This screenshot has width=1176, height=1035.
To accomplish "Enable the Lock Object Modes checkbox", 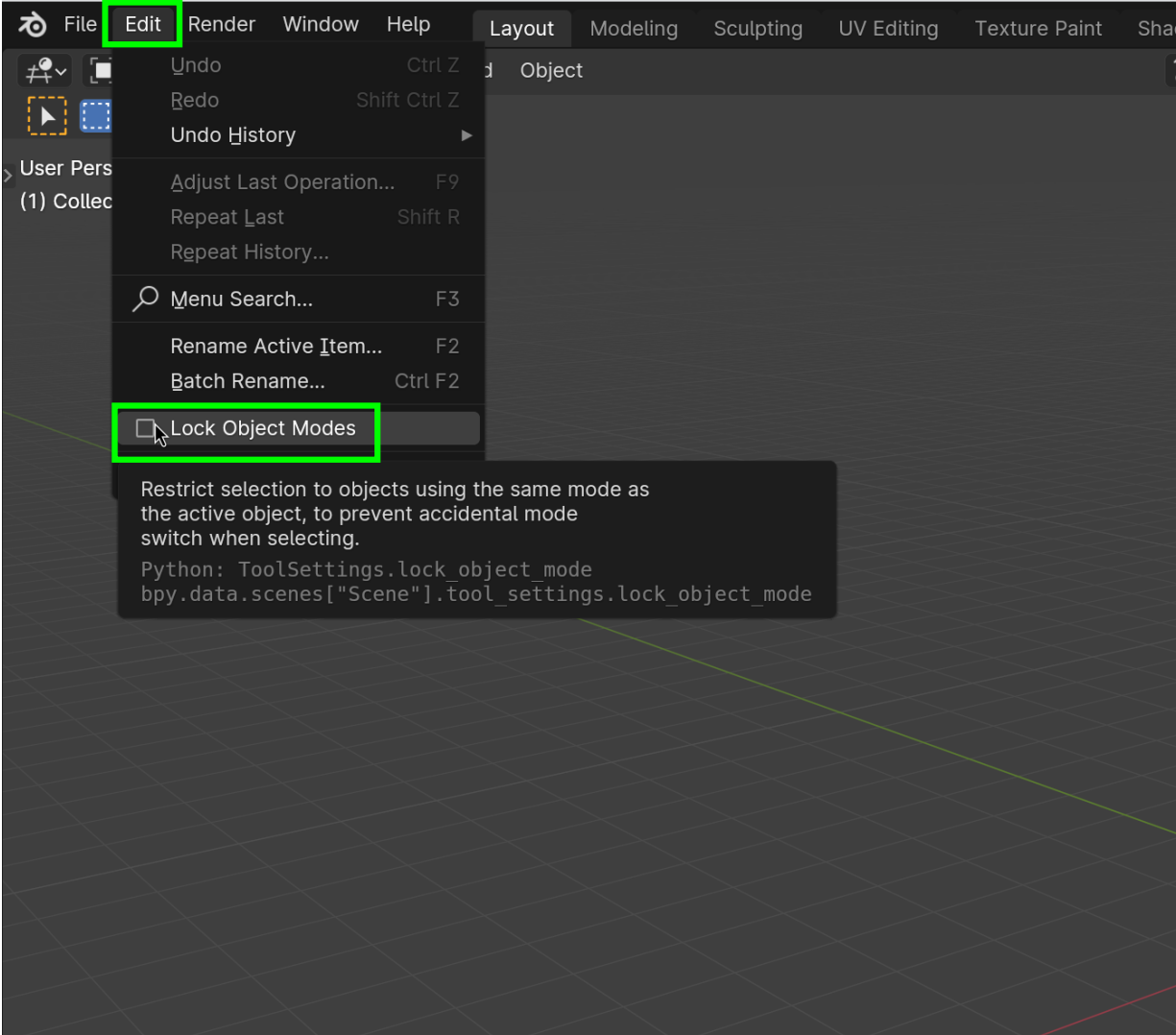I will tap(146, 428).
